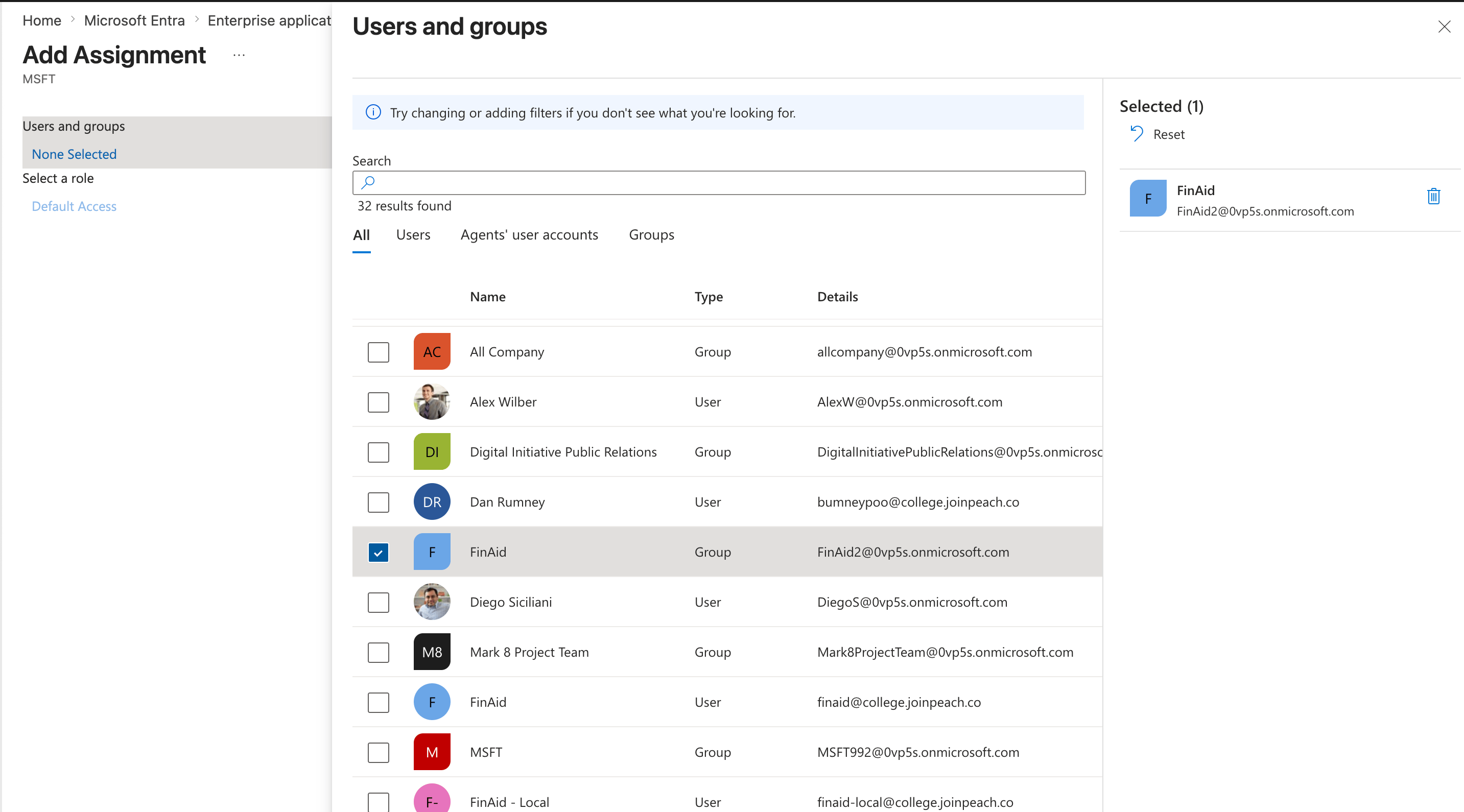Viewport: 1464px width, 812px height.
Task: Click the search magnifier icon
Action: pos(368,182)
